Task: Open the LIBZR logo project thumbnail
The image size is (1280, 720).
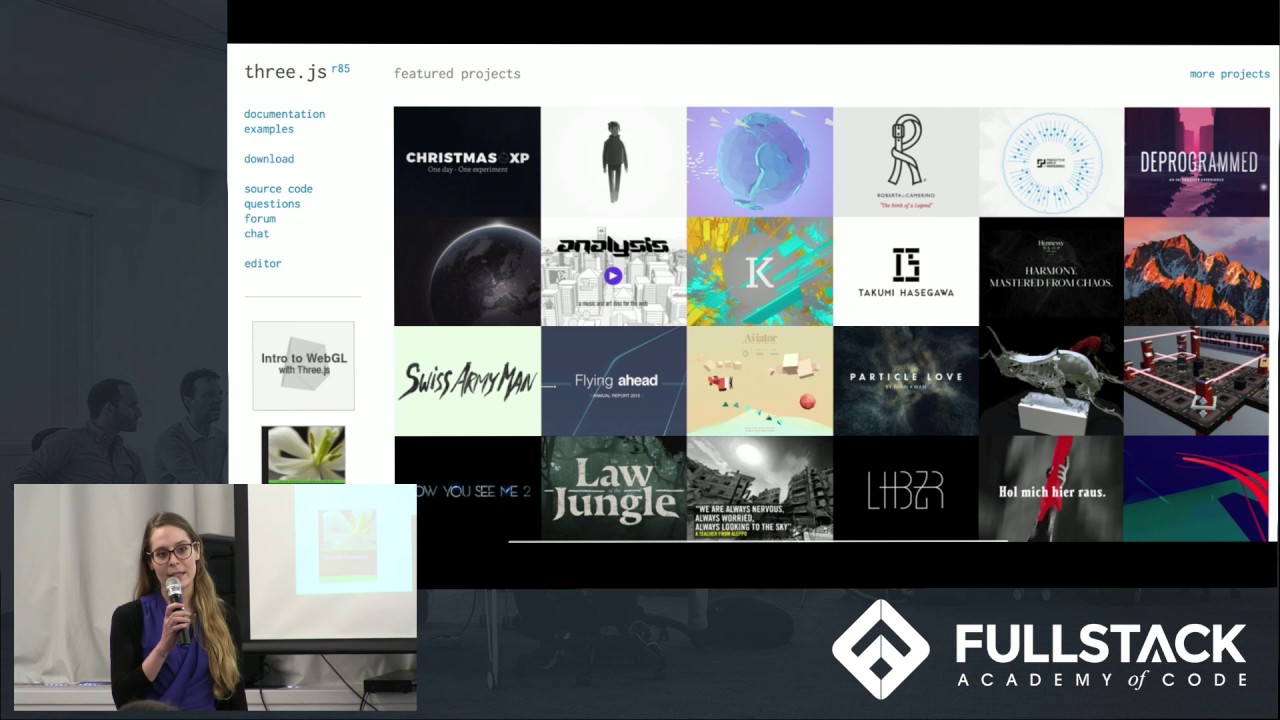Action: 906,488
